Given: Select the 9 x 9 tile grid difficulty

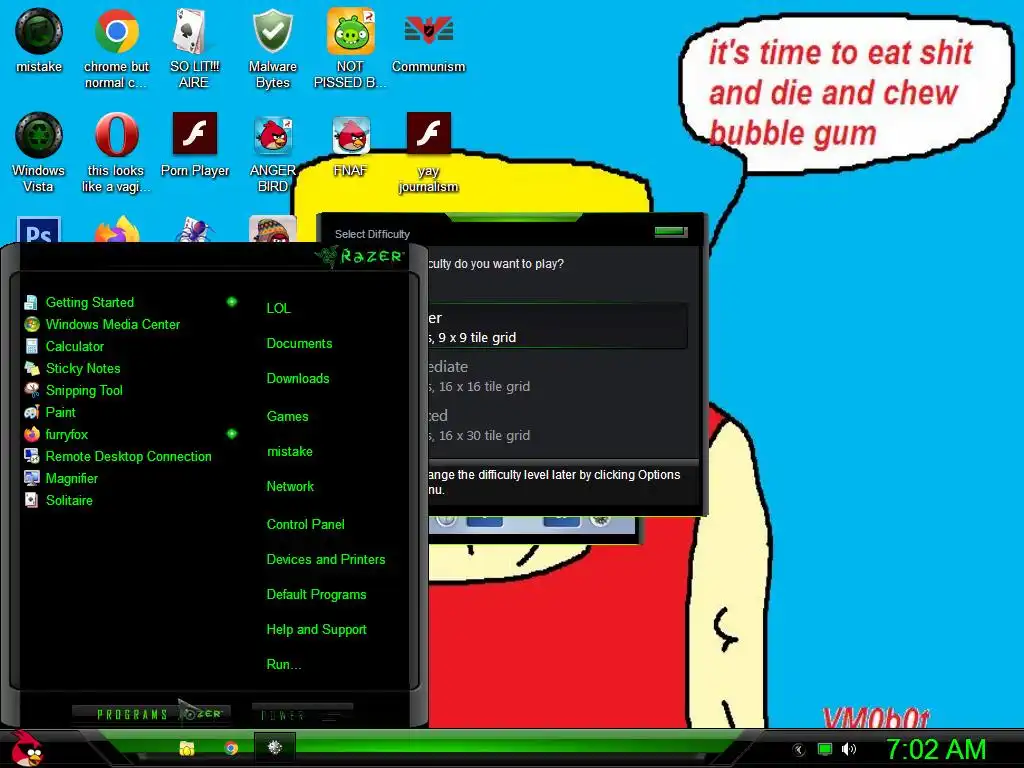Looking at the screenshot, I should pyautogui.click(x=557, y=327).
